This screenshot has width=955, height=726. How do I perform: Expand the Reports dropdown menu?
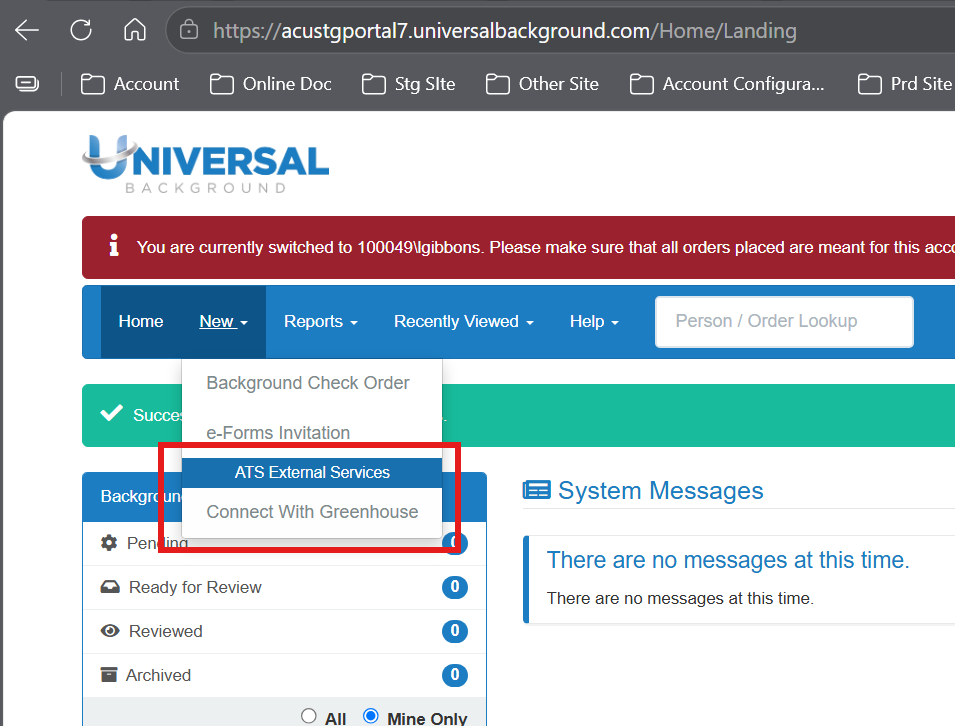coord(320,322)
